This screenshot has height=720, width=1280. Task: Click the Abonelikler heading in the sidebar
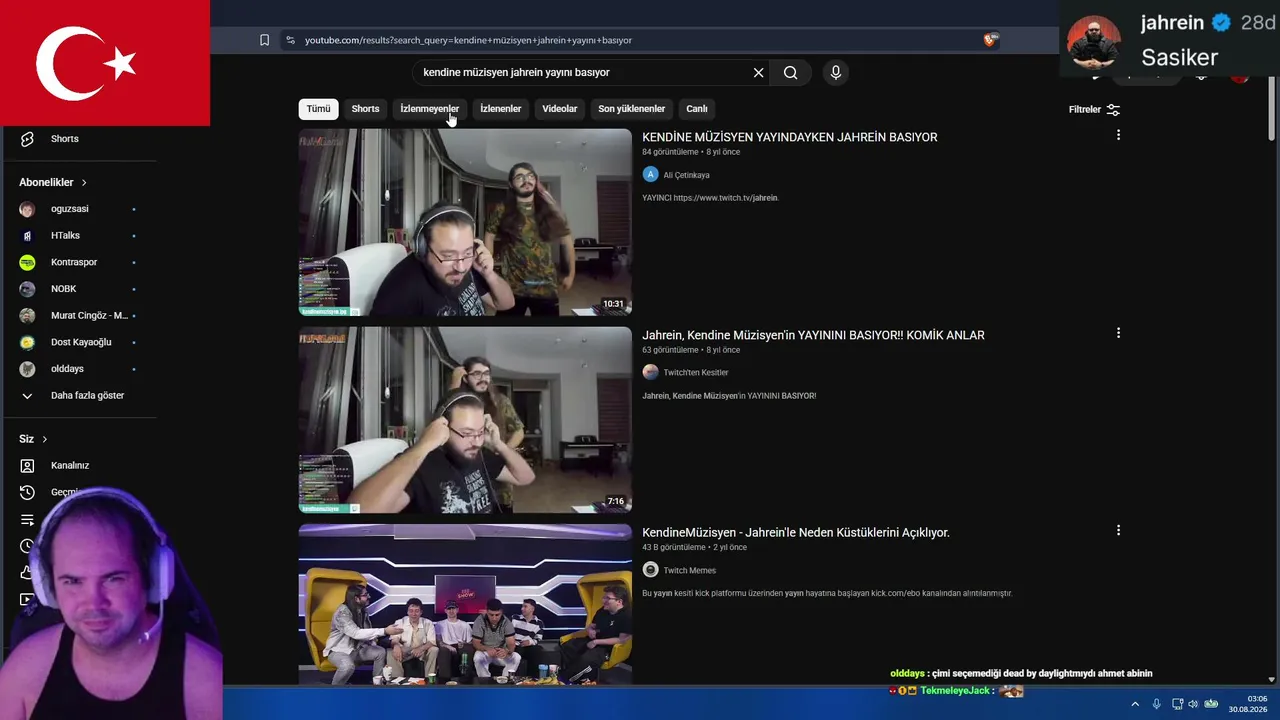click(x=46, y=183)
